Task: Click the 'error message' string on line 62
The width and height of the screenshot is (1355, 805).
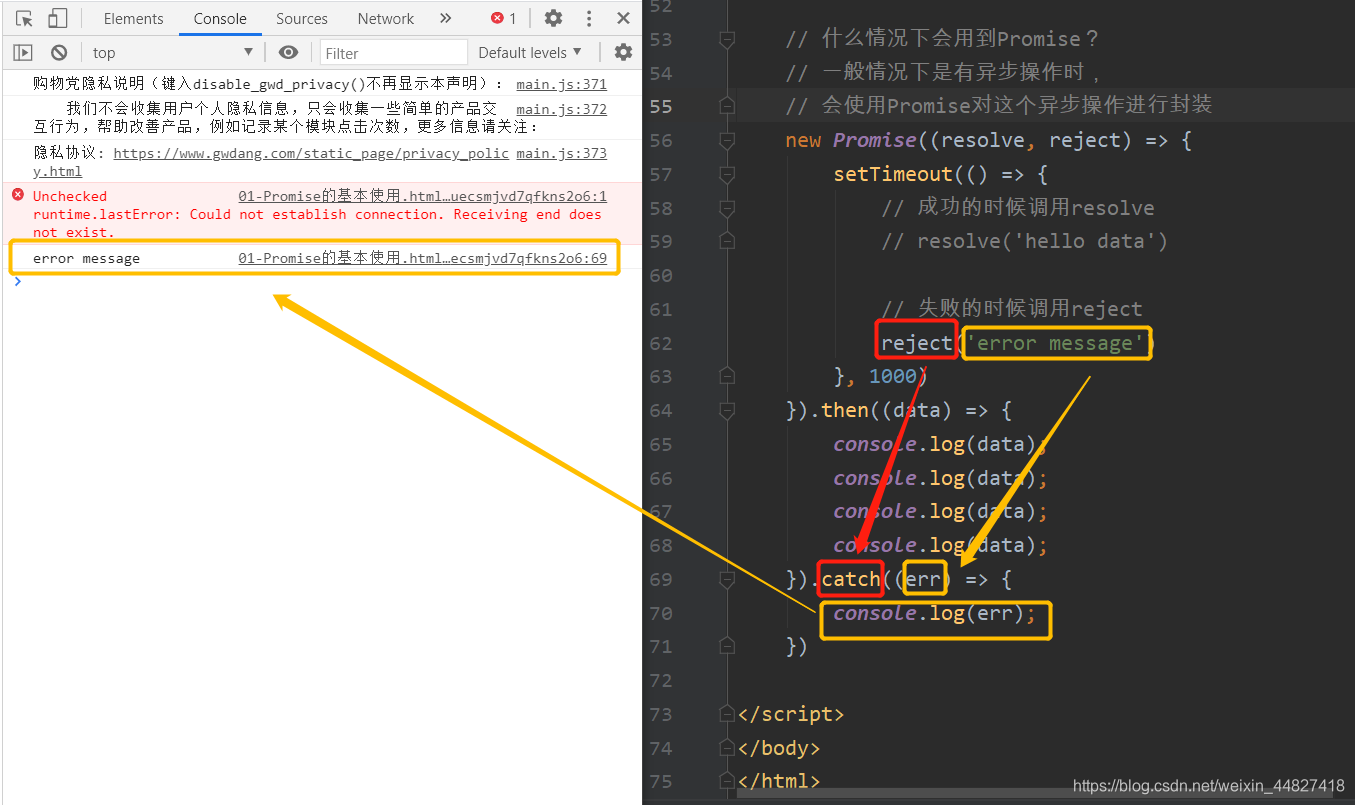Action: [x=1055, y=343]
